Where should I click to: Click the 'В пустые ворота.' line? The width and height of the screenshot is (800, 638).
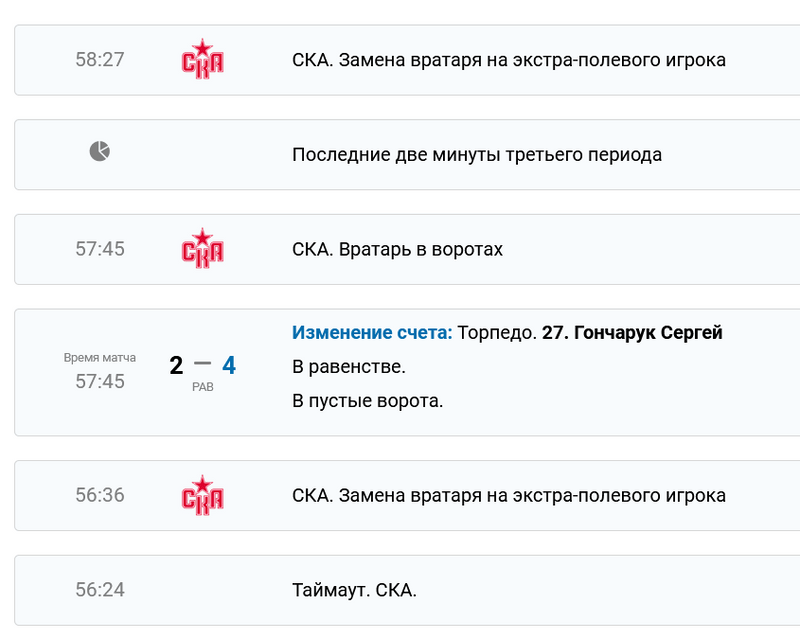click(x=367, y=401)
